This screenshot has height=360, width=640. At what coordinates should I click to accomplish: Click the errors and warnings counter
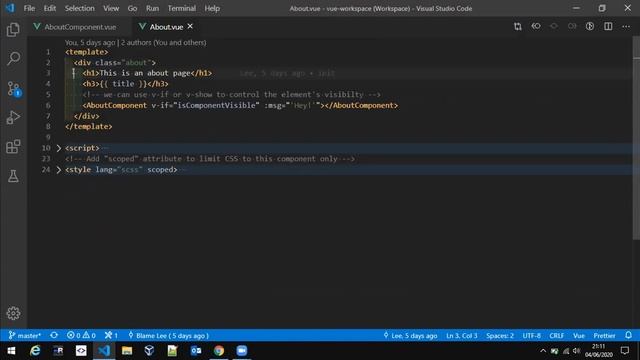click(81, 336)
